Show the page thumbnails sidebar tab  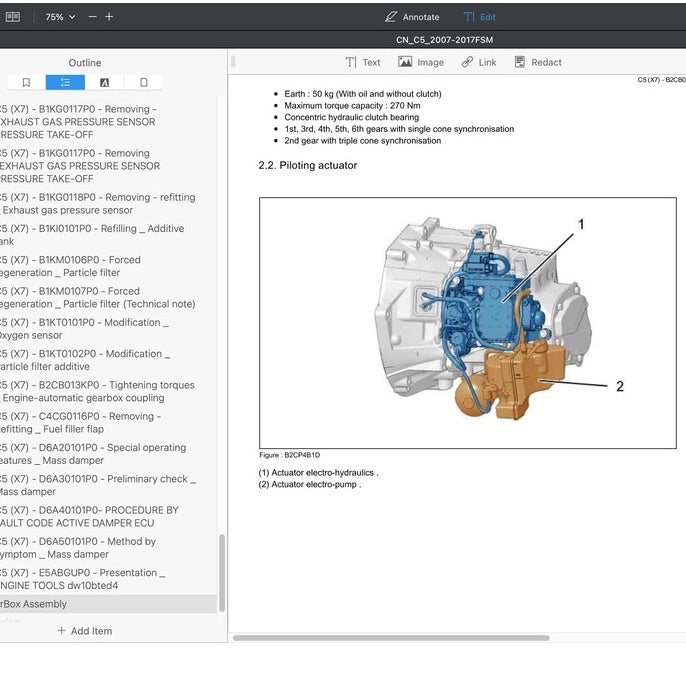(x=144, y=82)
